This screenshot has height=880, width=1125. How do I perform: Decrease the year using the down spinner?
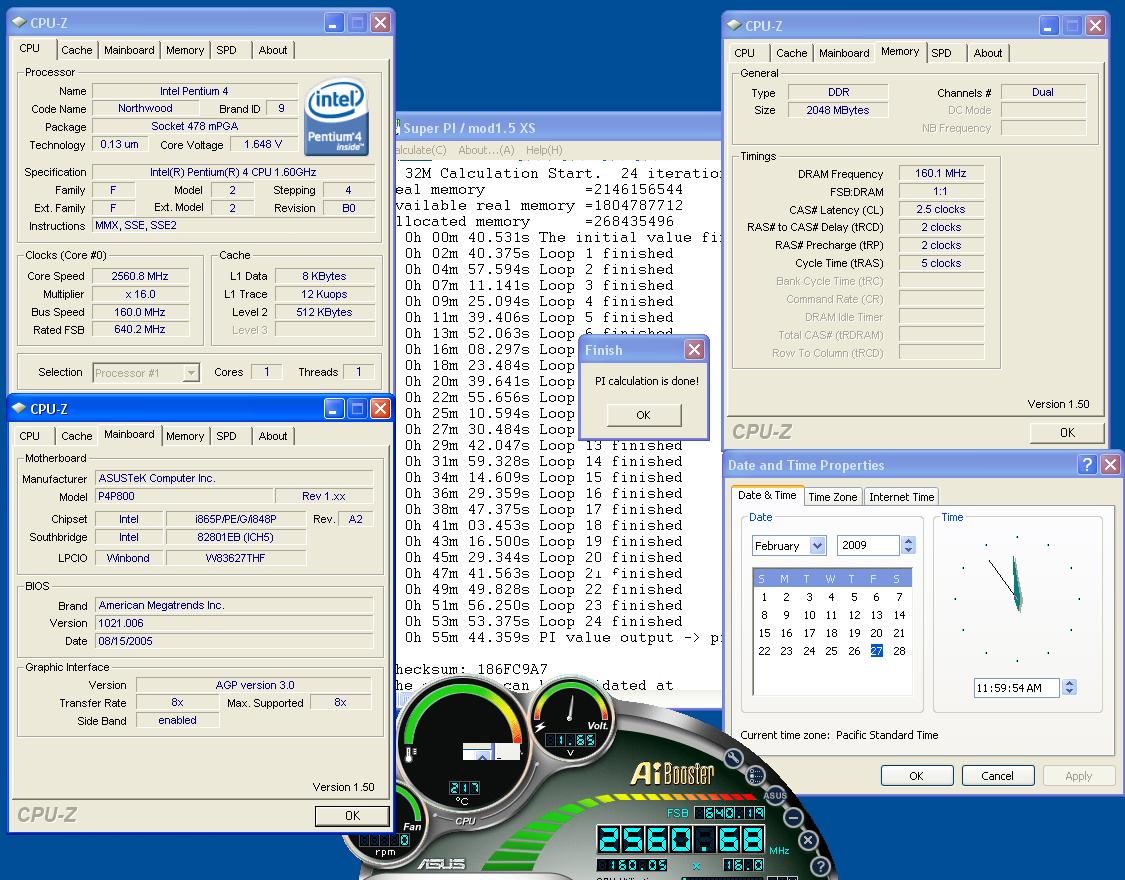tap(908, 549)
